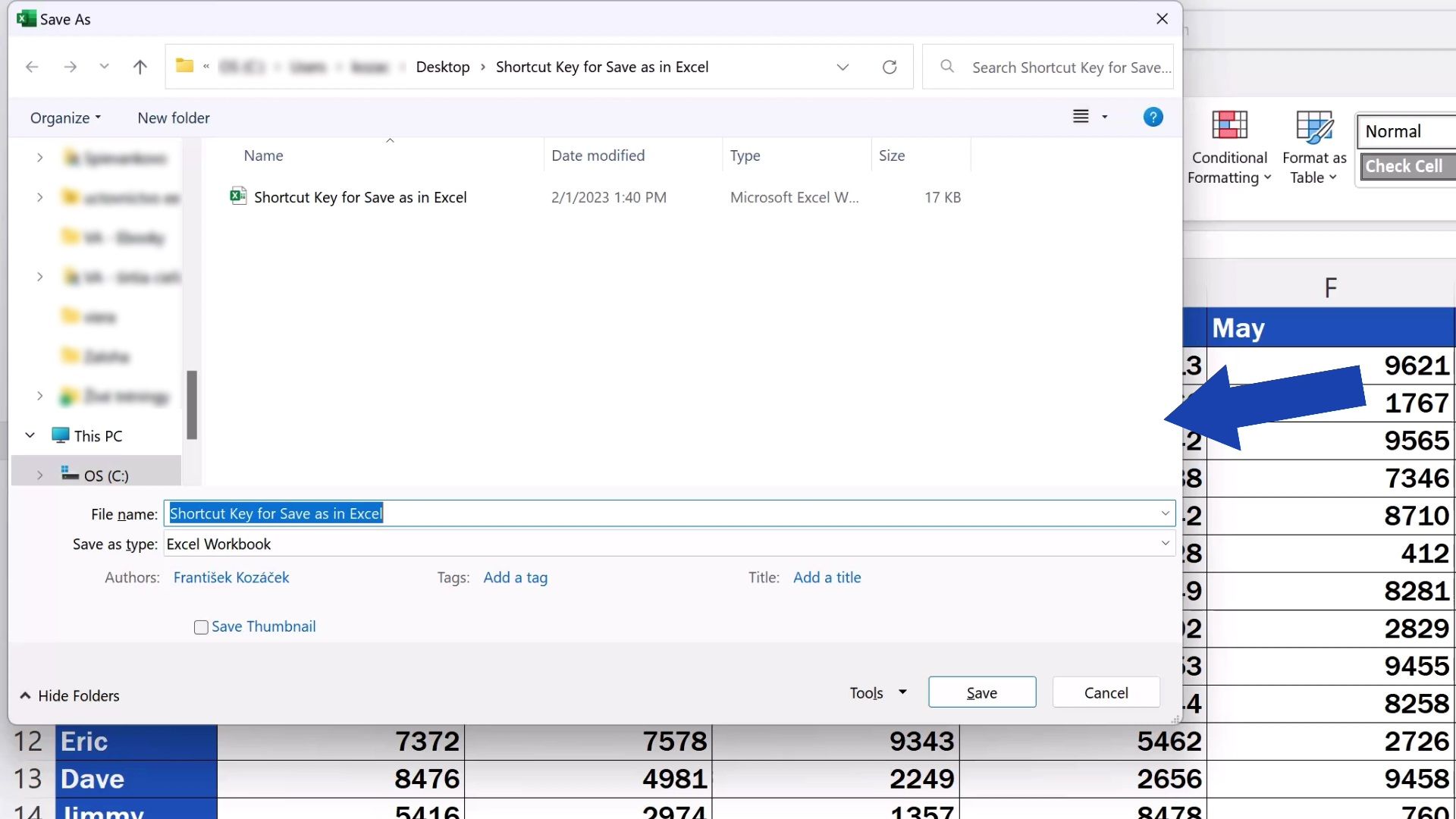This screenshot has height=819, width=1456.
Task: Enable the Save Thumbnail checkbox
Action: [x=201, y=627]
